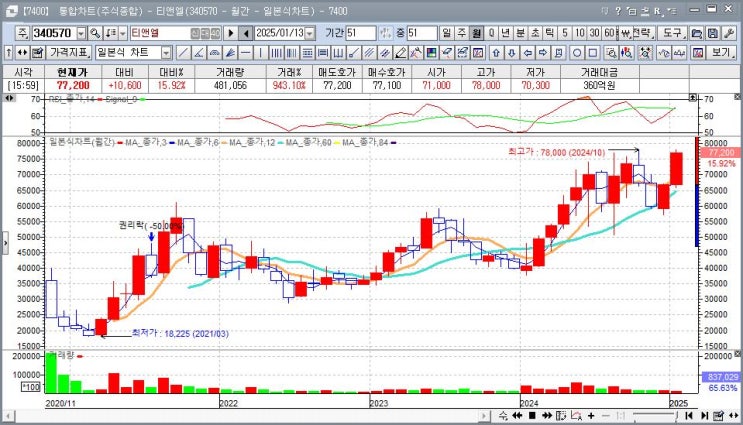
Task: Click the next stock play arrow
Action: [231, 33]
